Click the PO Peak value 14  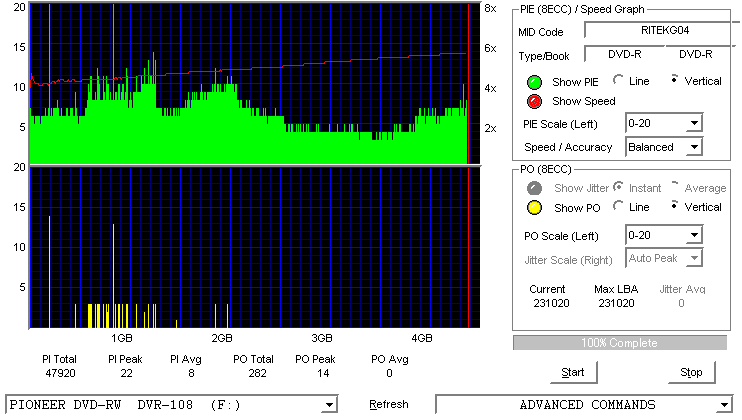[x=323, y=373]
